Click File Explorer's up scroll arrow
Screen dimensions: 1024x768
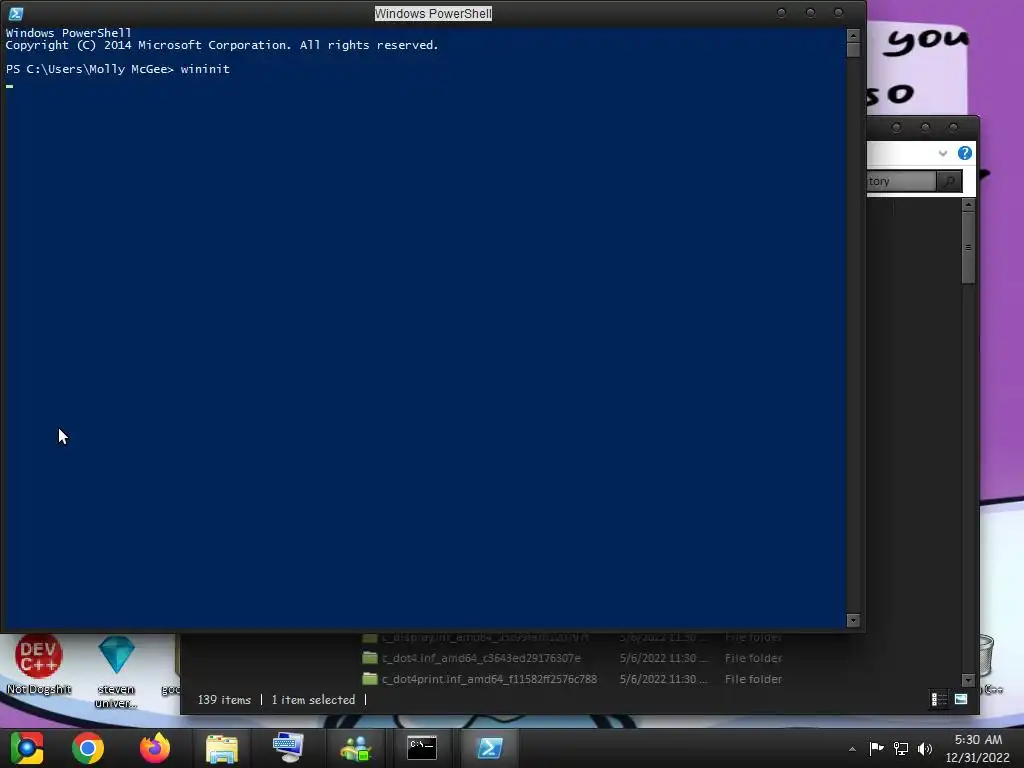[x=968, y=205]
